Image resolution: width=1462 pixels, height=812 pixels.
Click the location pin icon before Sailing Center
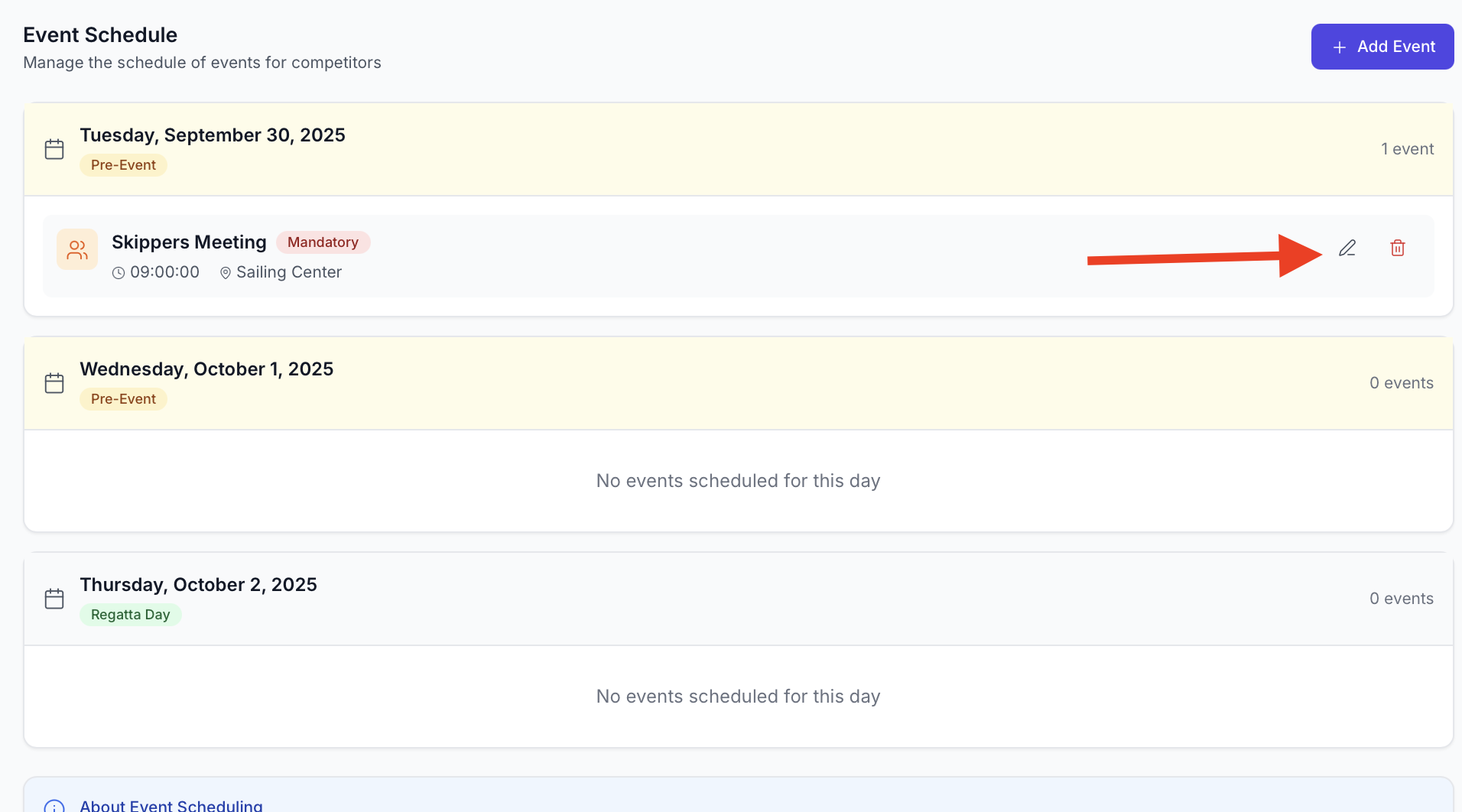[225, 272]
